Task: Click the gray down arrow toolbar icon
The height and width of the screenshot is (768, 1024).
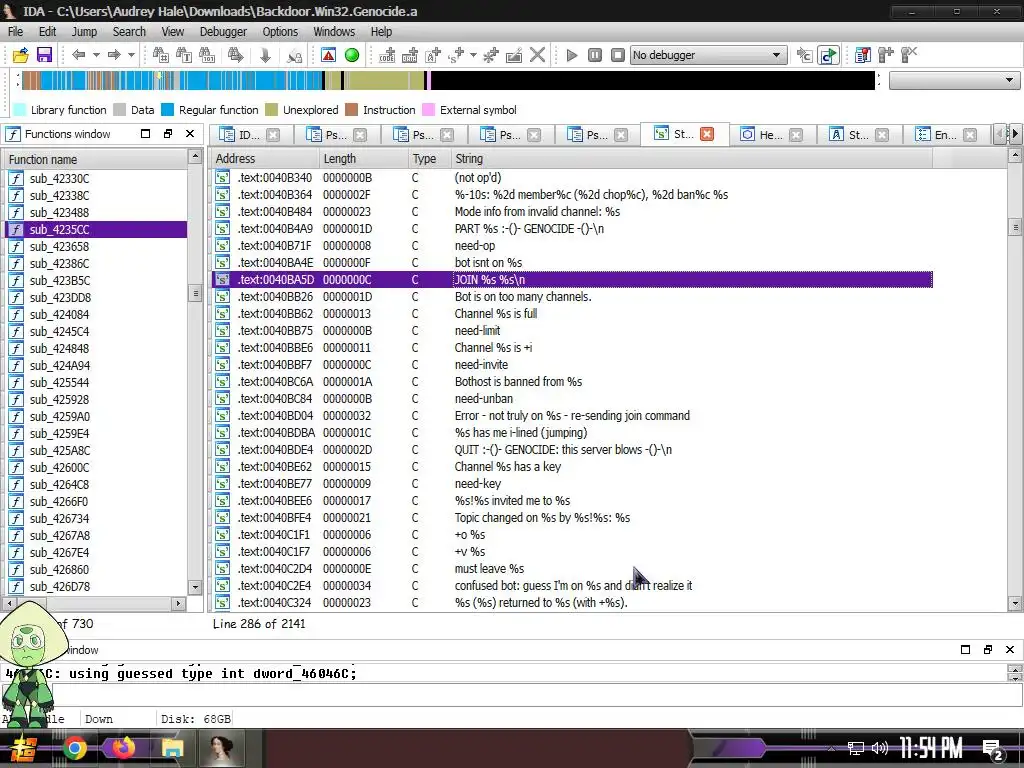Action: coord(265,56)
